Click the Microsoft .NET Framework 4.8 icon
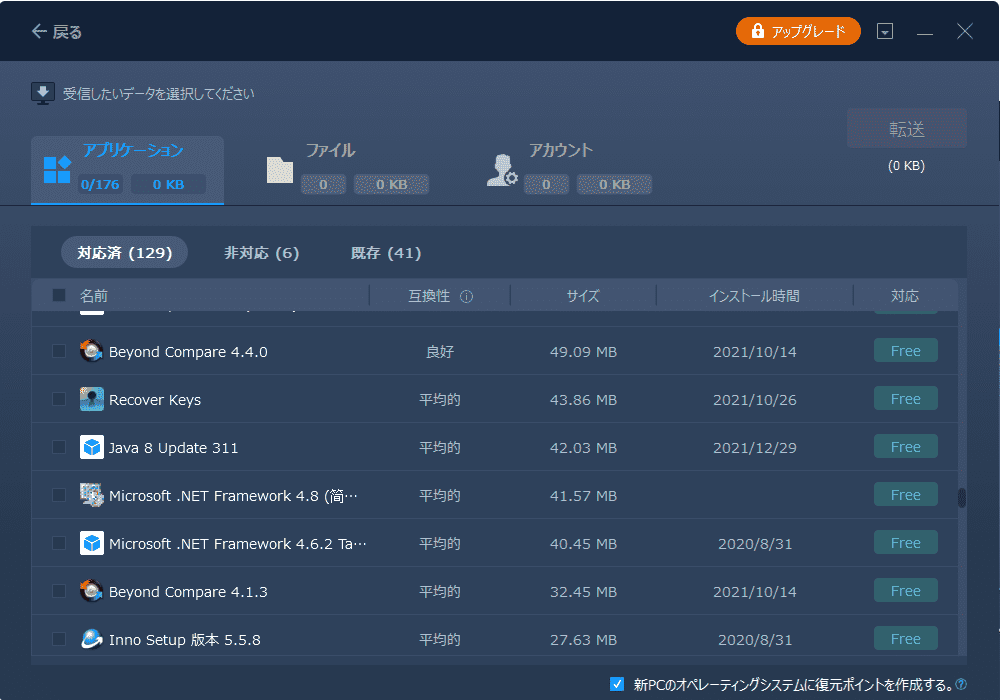This screenshot has height=700, width=1000. click(x=92, y=495)
